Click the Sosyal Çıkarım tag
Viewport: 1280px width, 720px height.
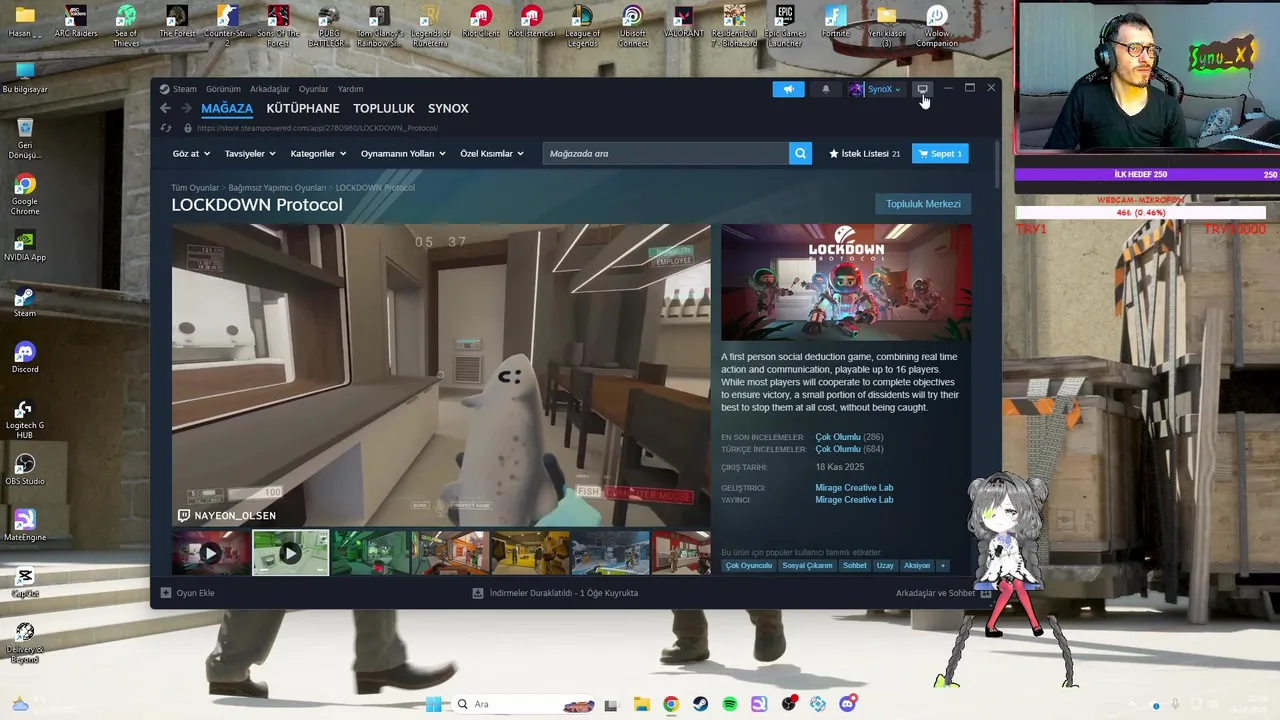pyautogui.click(x=807, y=566)
